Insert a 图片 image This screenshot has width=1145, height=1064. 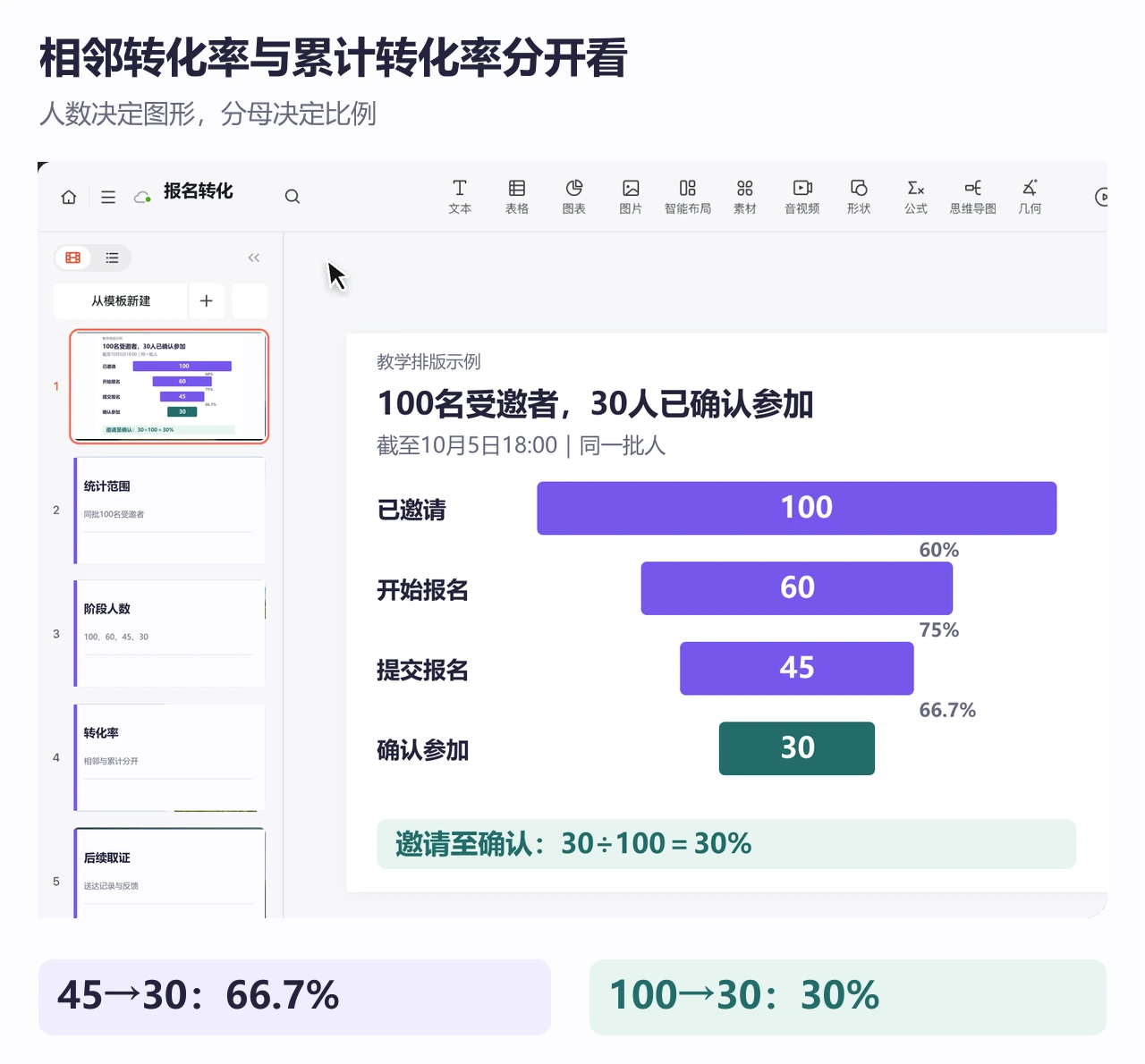pyautogui.click(x=631, y=197)
